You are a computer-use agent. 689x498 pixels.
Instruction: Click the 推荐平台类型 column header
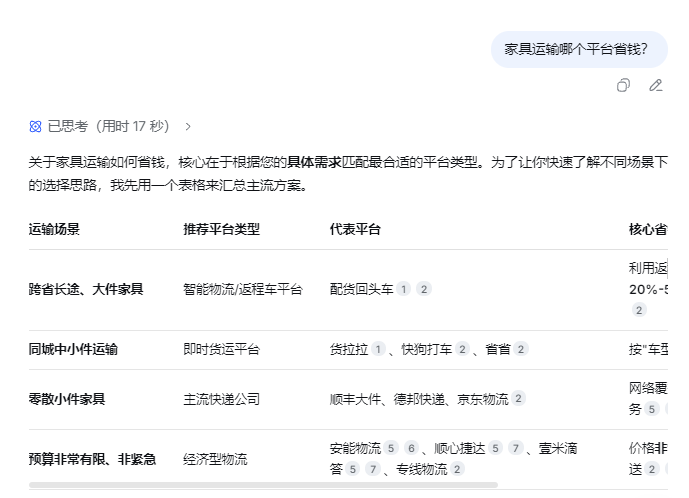[x=221, y=229]
